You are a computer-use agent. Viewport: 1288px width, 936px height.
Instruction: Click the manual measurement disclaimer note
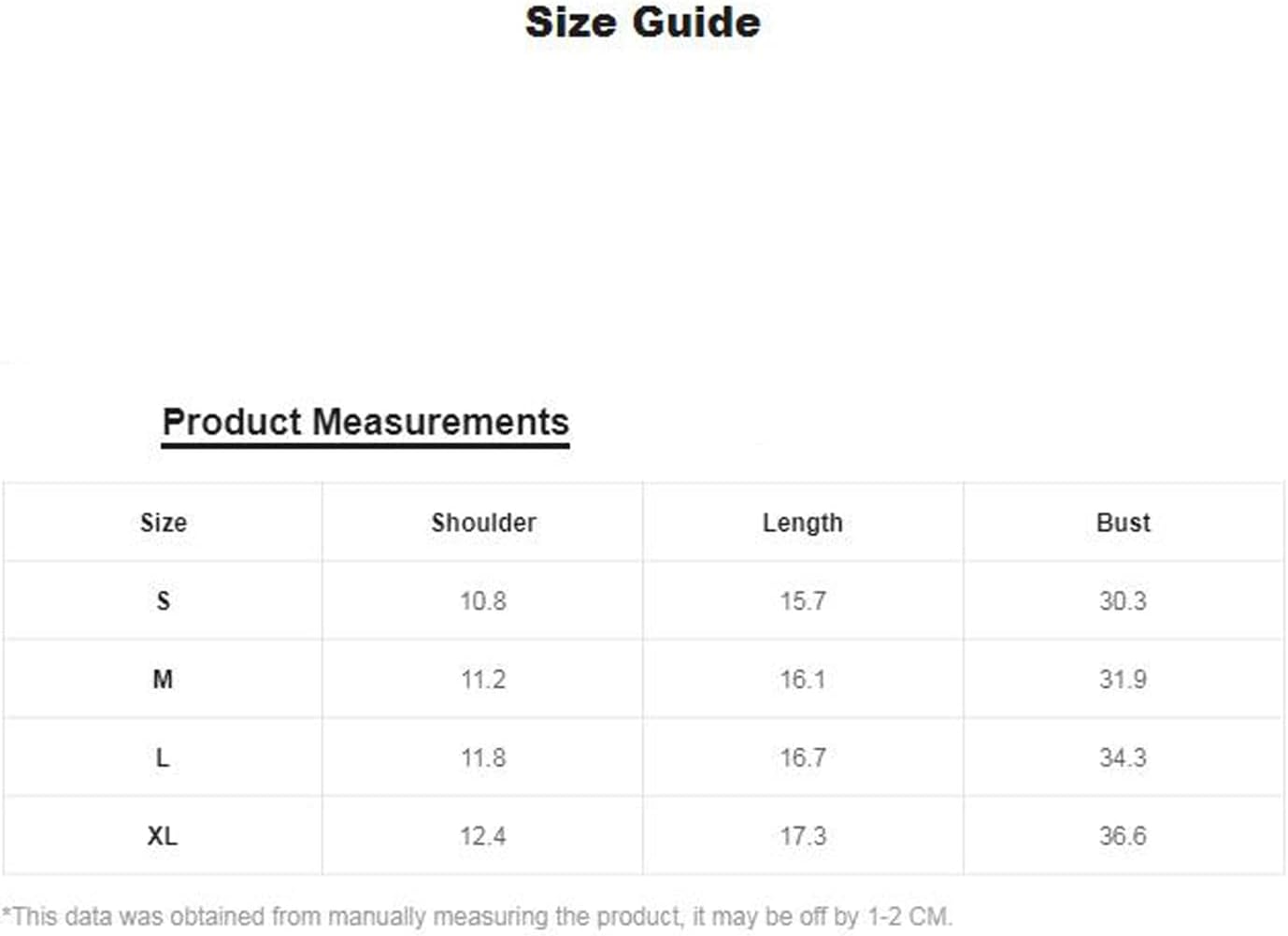point(477,916)
